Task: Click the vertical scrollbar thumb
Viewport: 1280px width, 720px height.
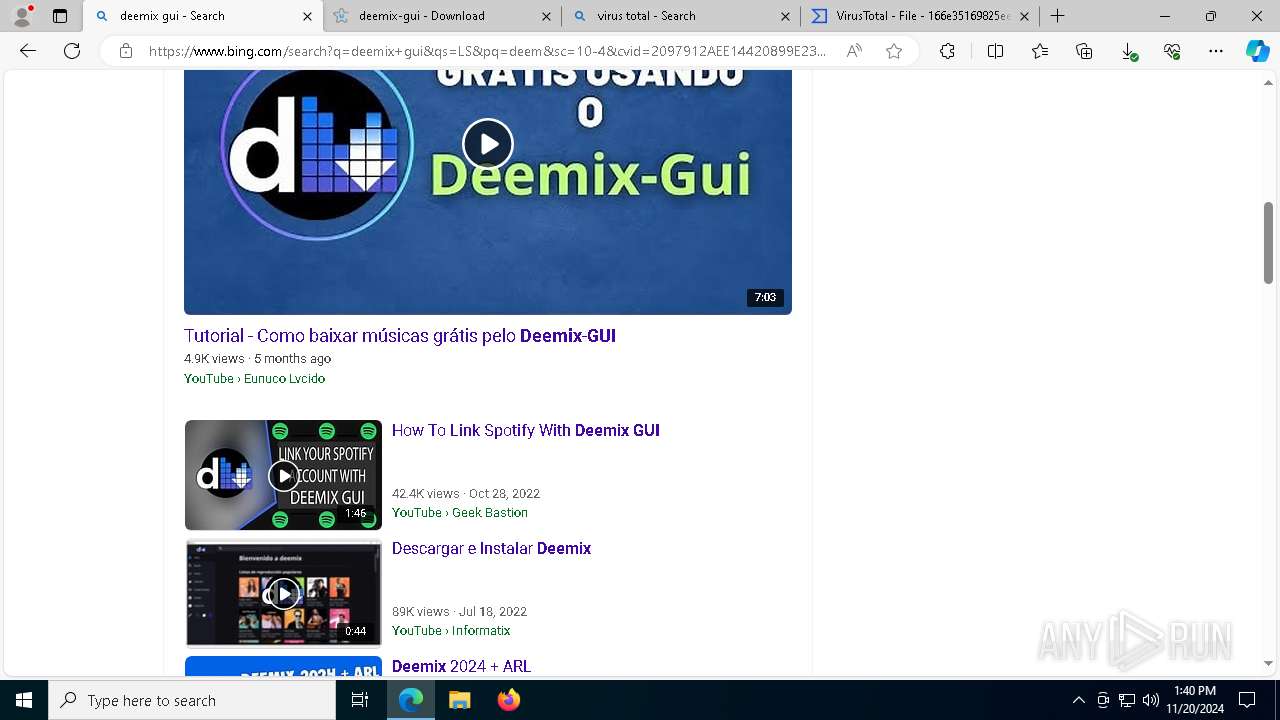Action: pyautogui.click(x=1268, y=243)
